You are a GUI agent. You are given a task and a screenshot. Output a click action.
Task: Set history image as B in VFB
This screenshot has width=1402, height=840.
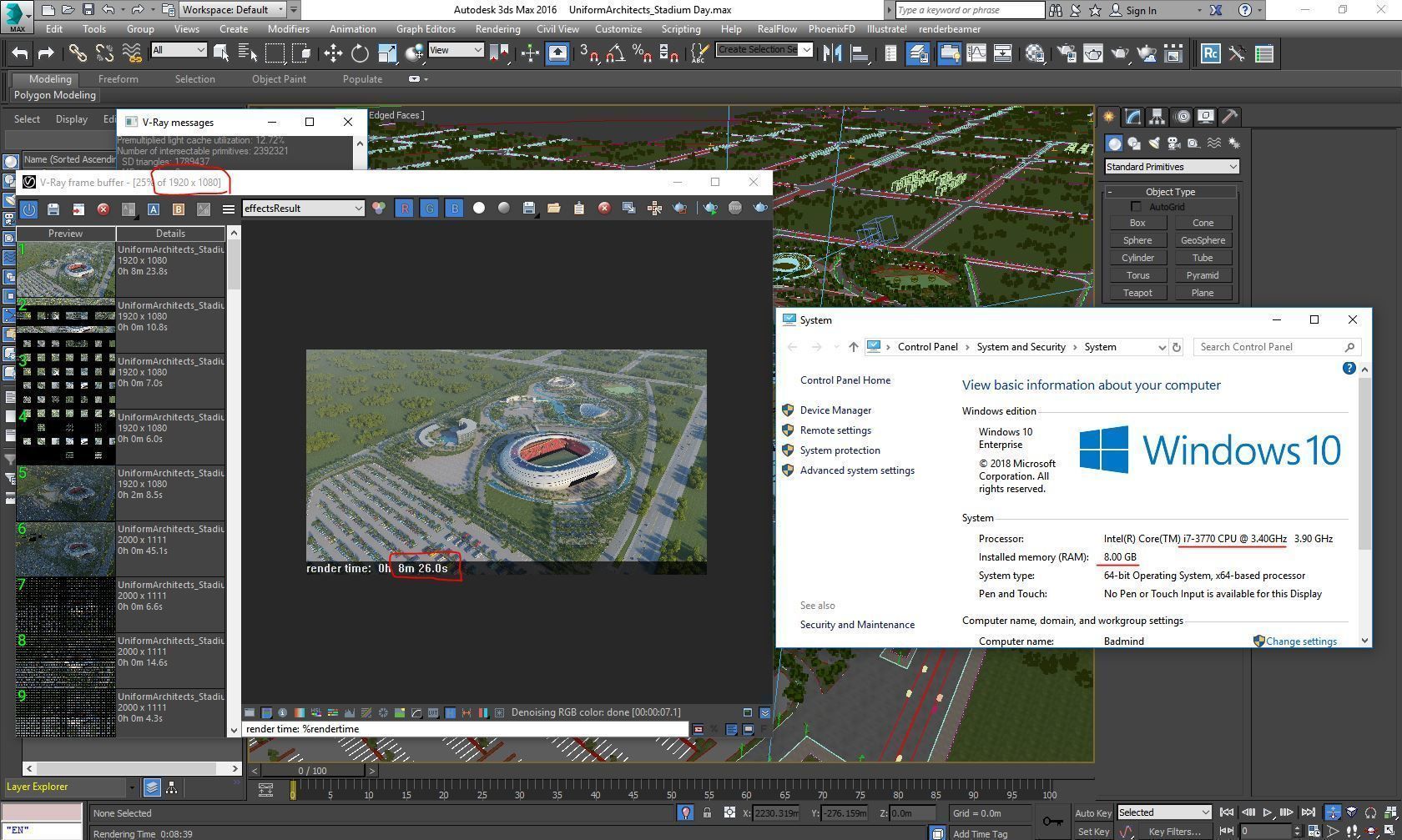click(x=179, y=209)
